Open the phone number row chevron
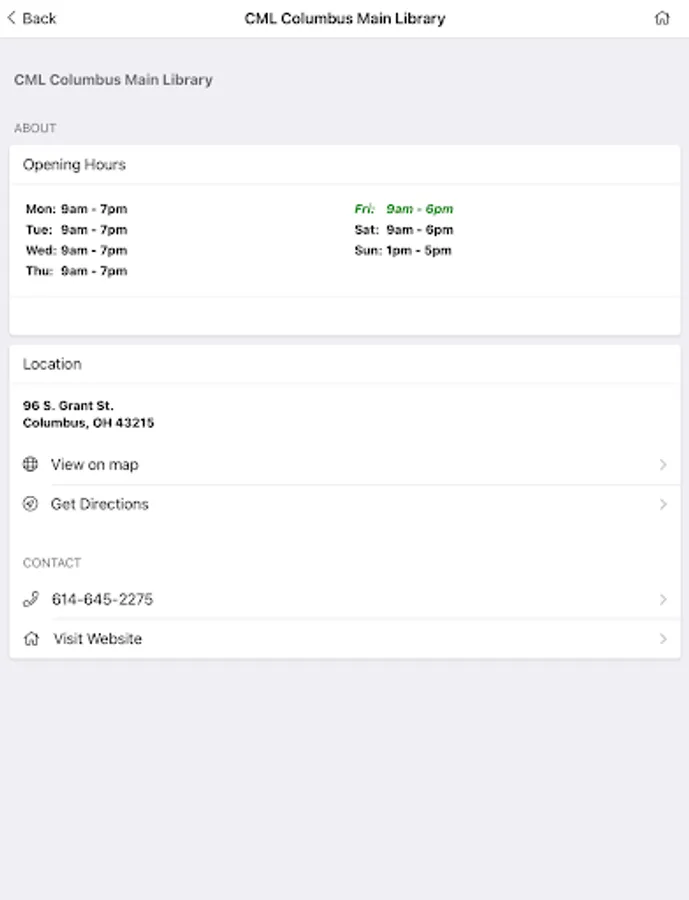Viewport: 689px width, 900px height. click(663, 599)
